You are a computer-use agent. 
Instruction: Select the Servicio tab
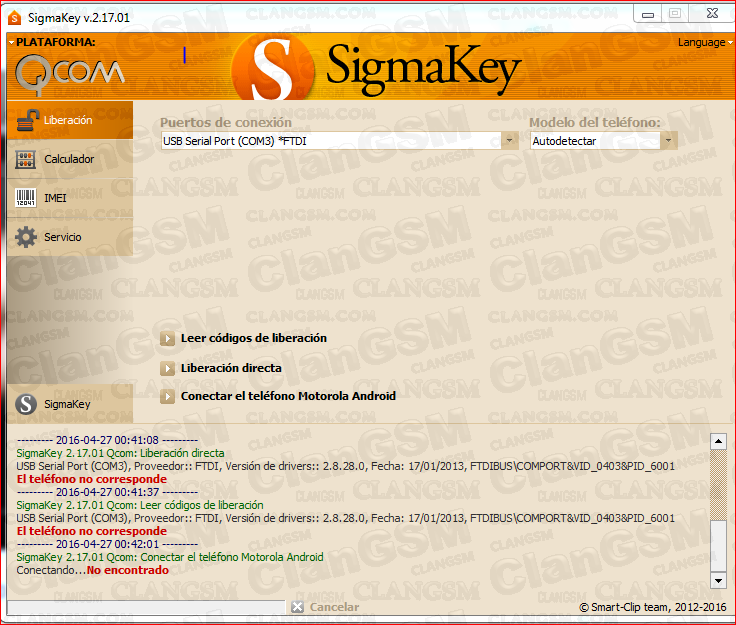click(70, 237)
